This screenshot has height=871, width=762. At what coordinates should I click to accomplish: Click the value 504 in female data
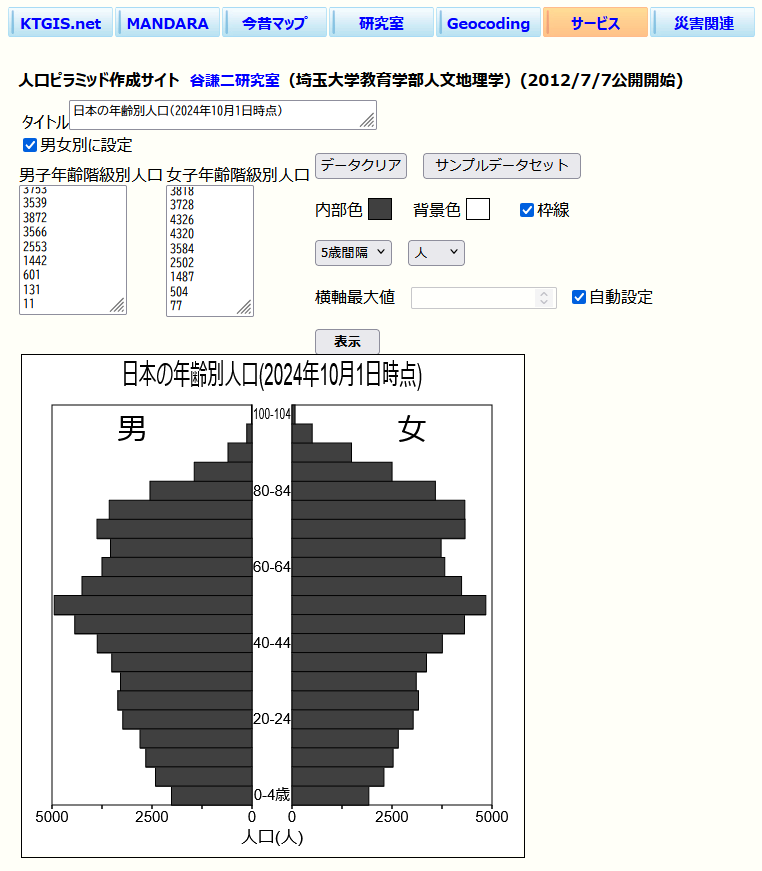click(x=179, y=292)
